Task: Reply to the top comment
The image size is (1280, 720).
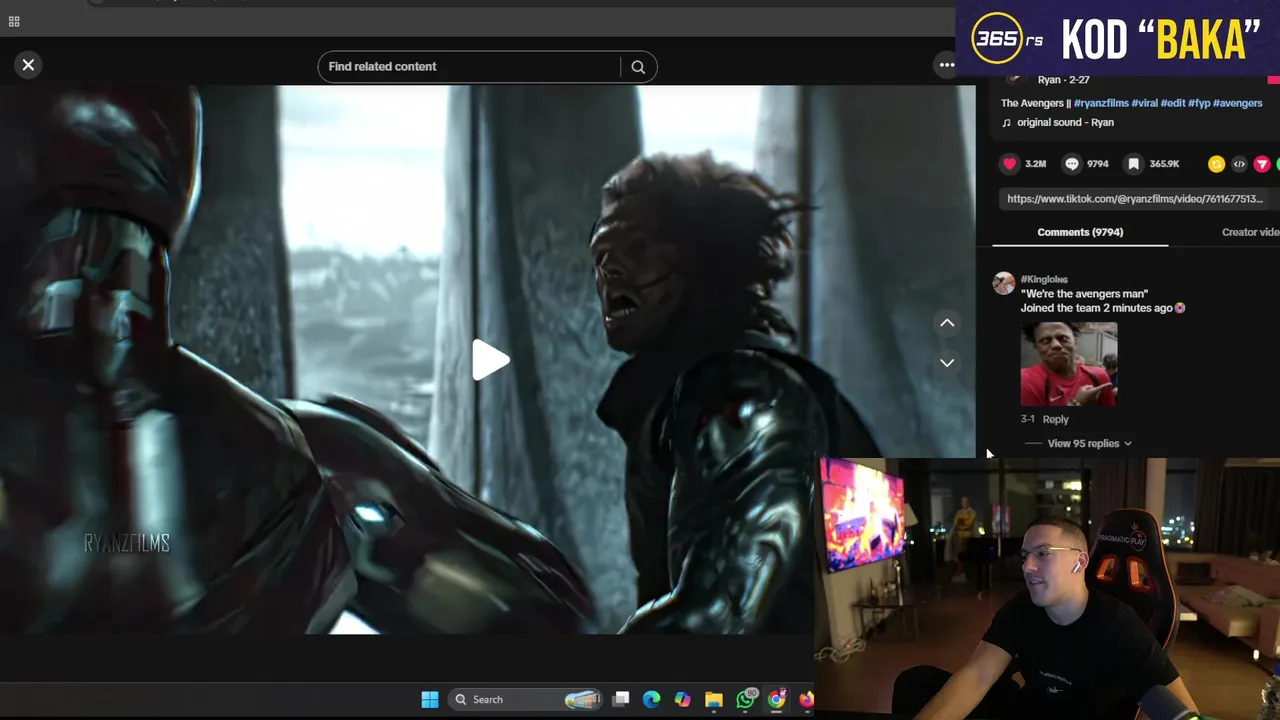Action: pyautogui.click(x=1055, y=420)
